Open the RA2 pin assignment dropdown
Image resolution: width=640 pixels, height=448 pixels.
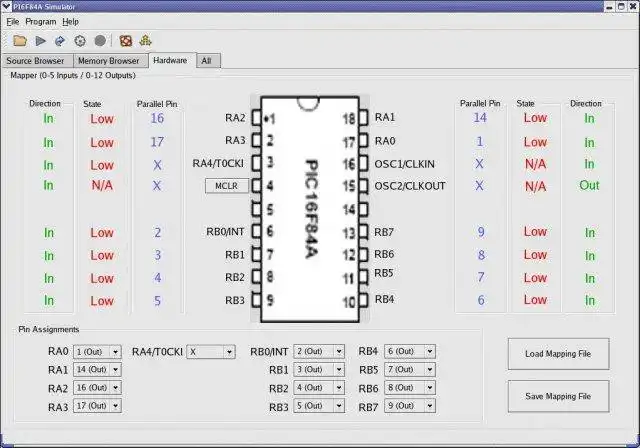pyautogui.click(x=97, y=388)
